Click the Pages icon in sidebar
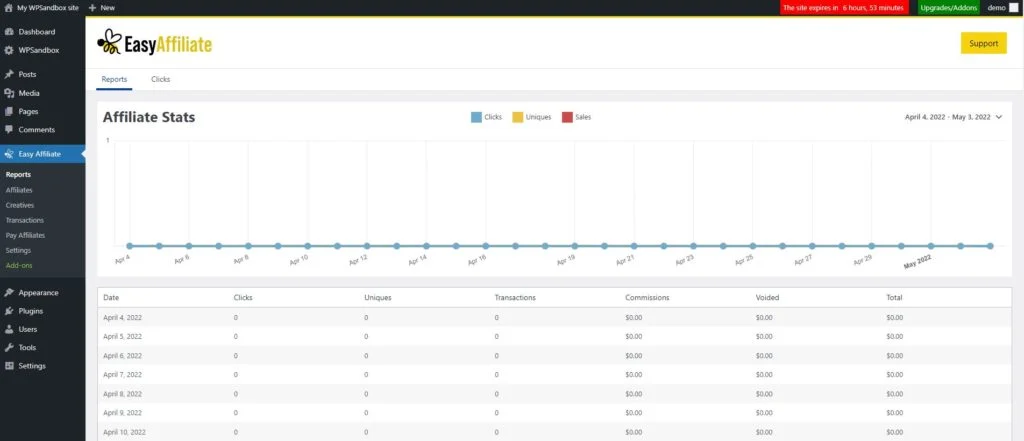This screenshot has width=1024, height=441. (9, 112)
